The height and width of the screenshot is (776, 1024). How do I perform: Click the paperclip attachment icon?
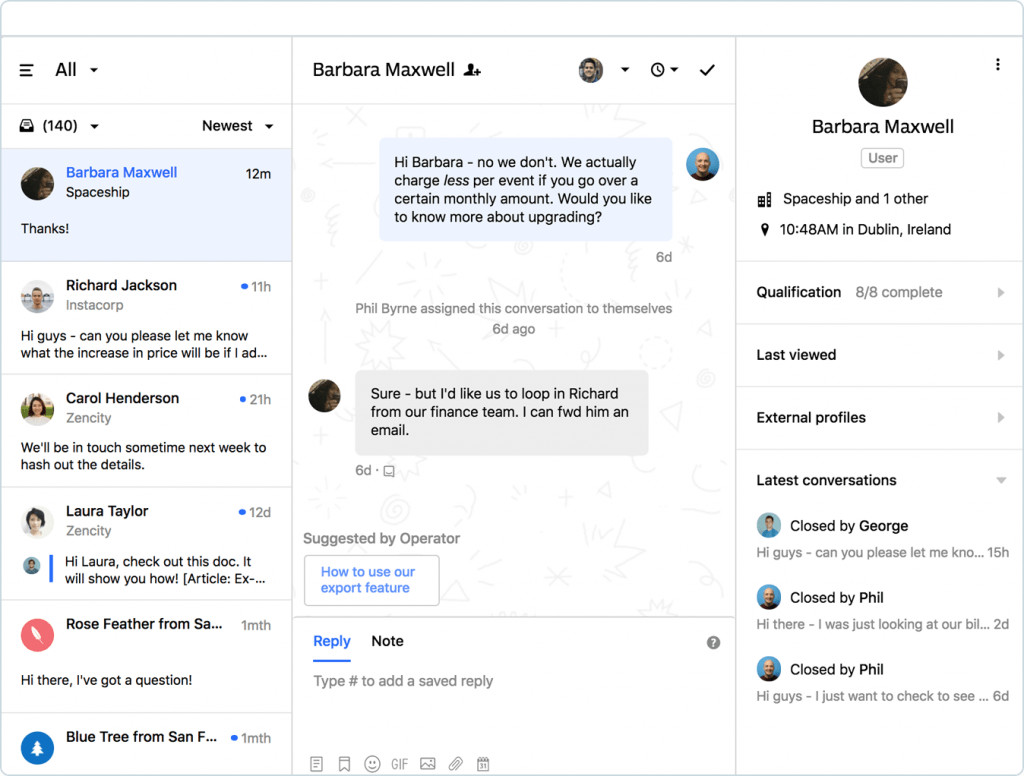coord(455,763)
